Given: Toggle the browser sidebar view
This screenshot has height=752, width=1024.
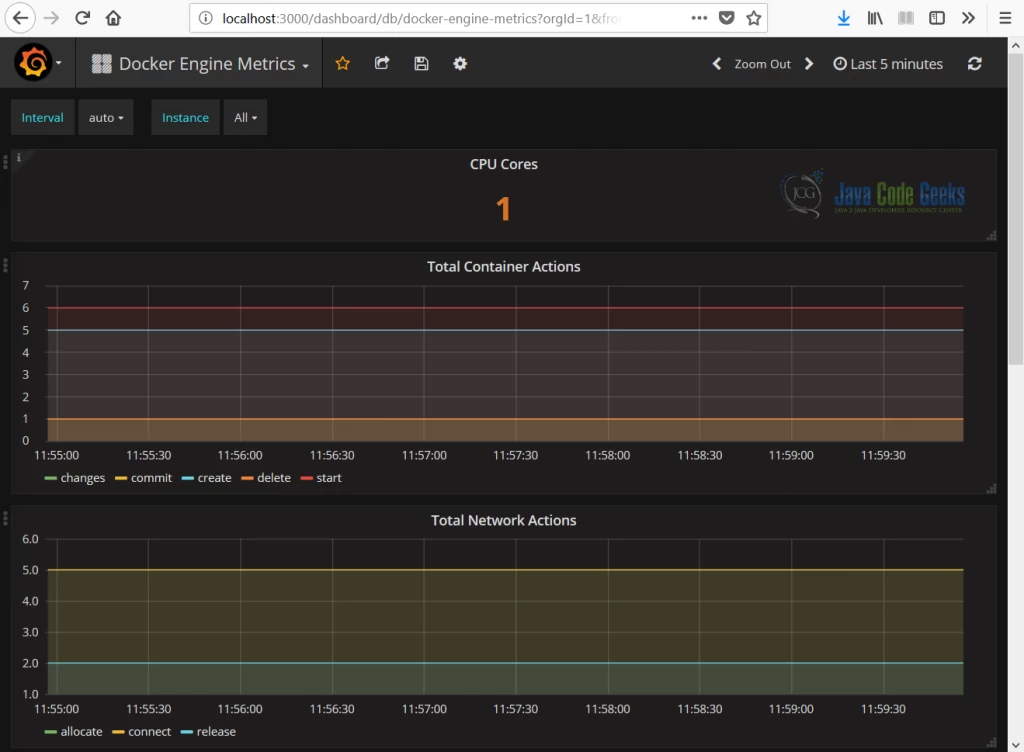Looking at the screenshot, I should point(936,18).
